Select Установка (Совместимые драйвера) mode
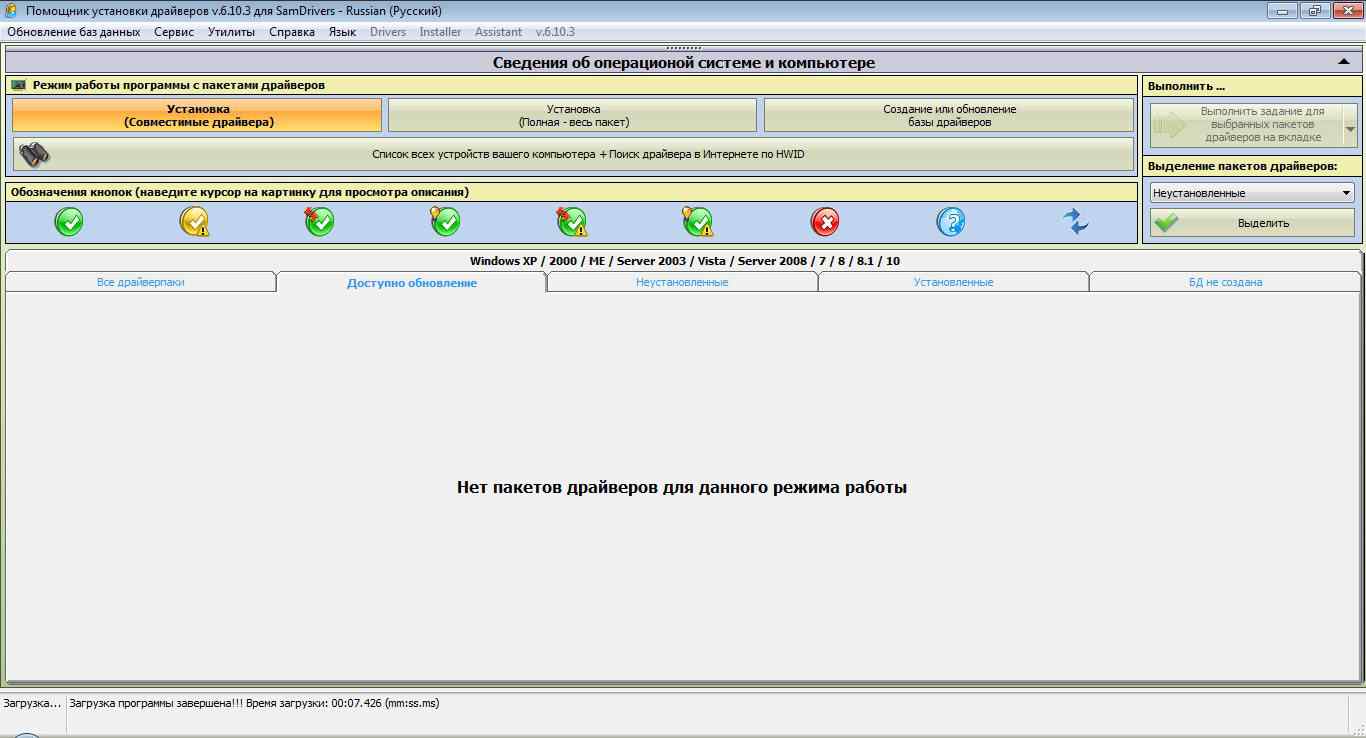This screenshot has height=738, width=1366. (x=197, y=115)
